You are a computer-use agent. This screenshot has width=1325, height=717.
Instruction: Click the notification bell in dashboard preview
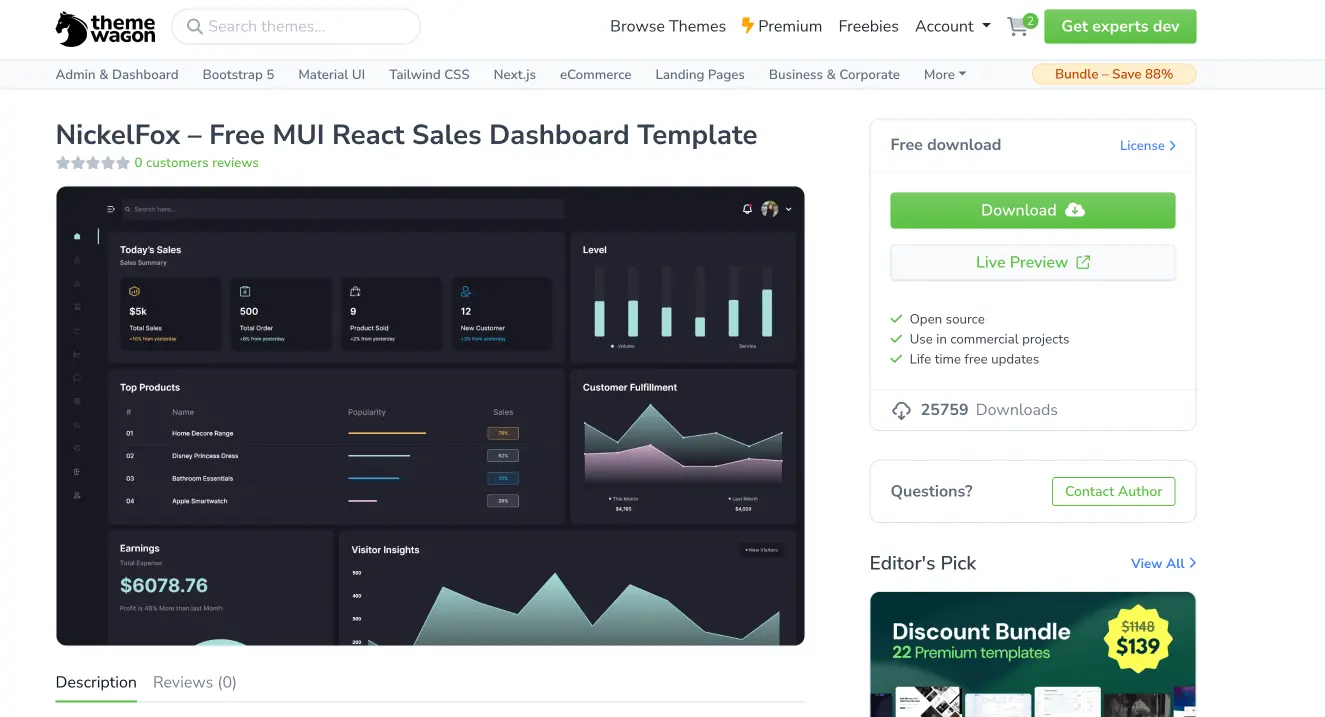click(x=747, y=209)
